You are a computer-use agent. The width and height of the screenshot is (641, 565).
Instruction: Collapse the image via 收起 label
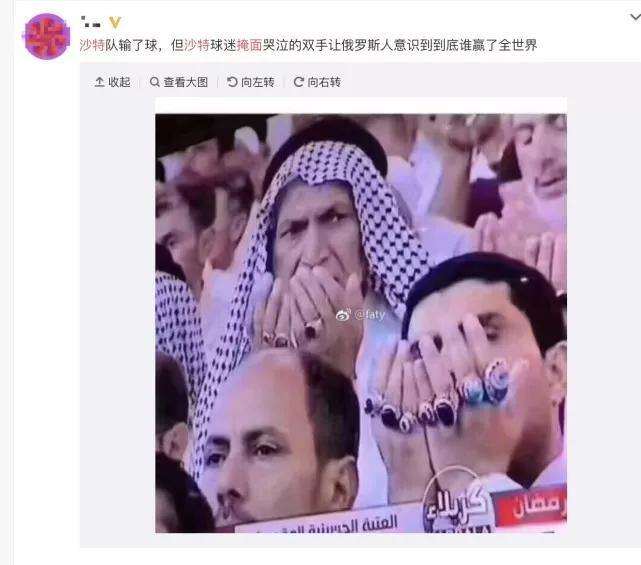119,82
